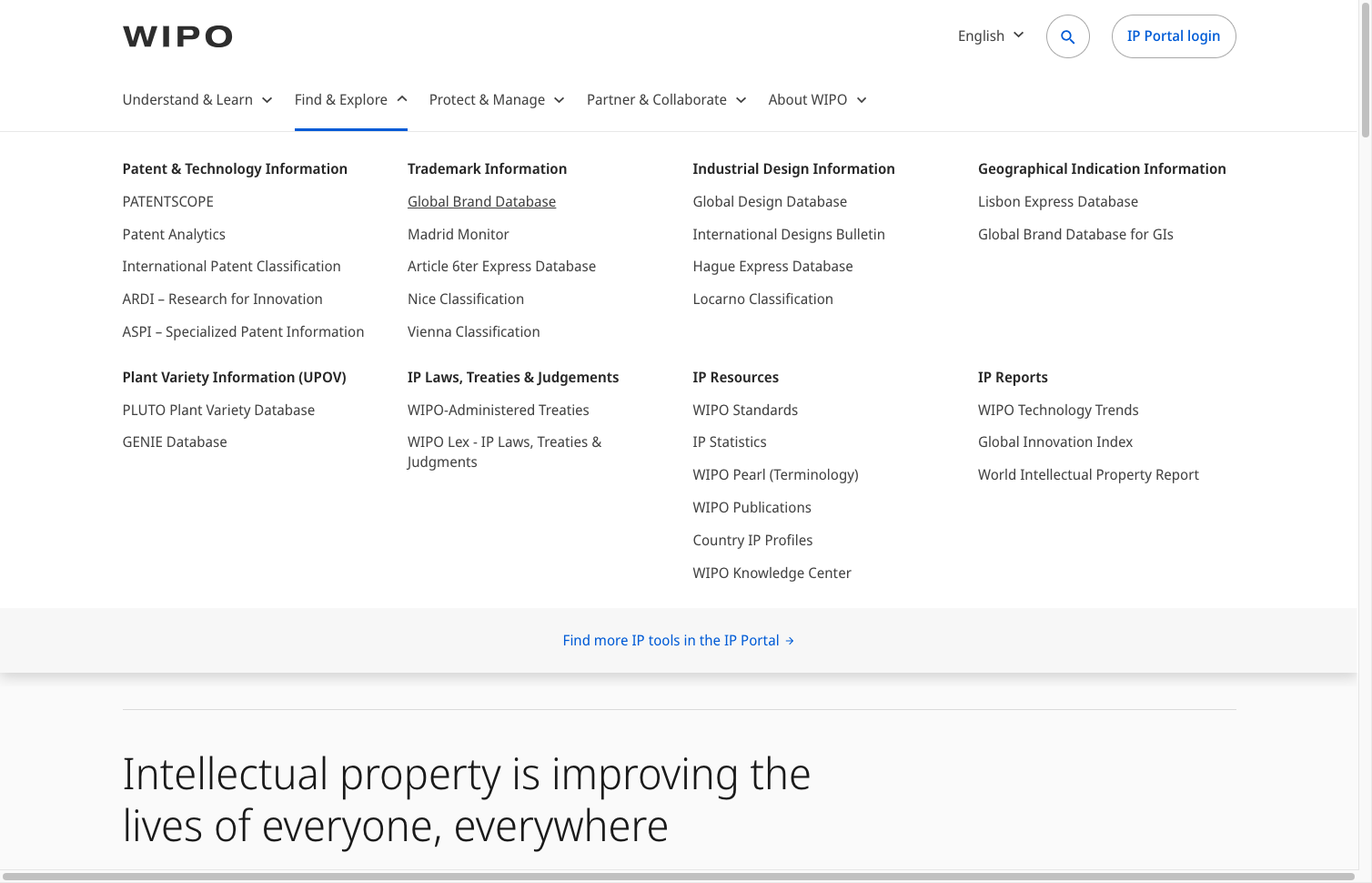
Task: Open IP Statistics
Action: pos(730,441)
